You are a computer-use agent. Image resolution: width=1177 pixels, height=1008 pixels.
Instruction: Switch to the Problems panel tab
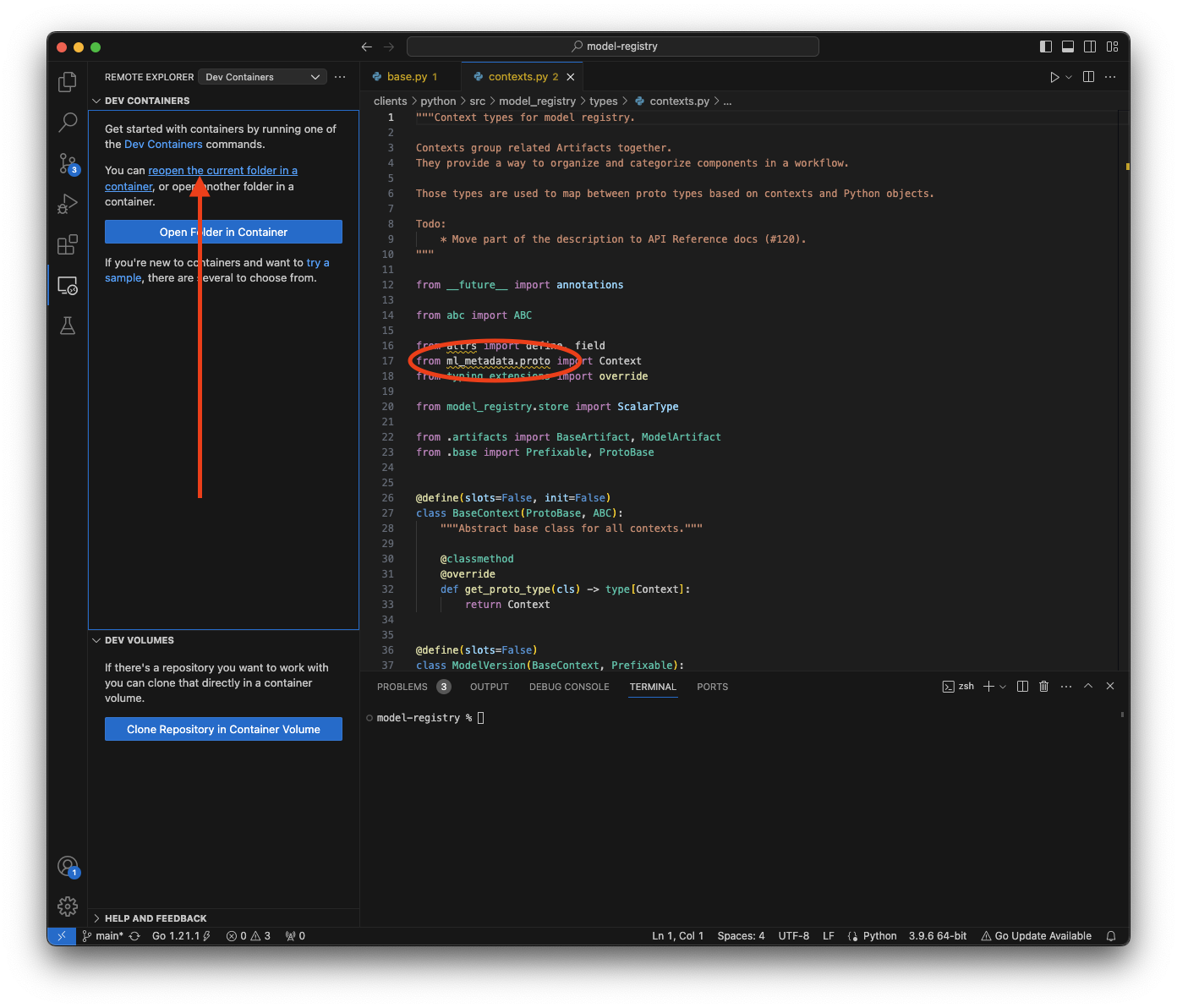(x=402, y=687)
